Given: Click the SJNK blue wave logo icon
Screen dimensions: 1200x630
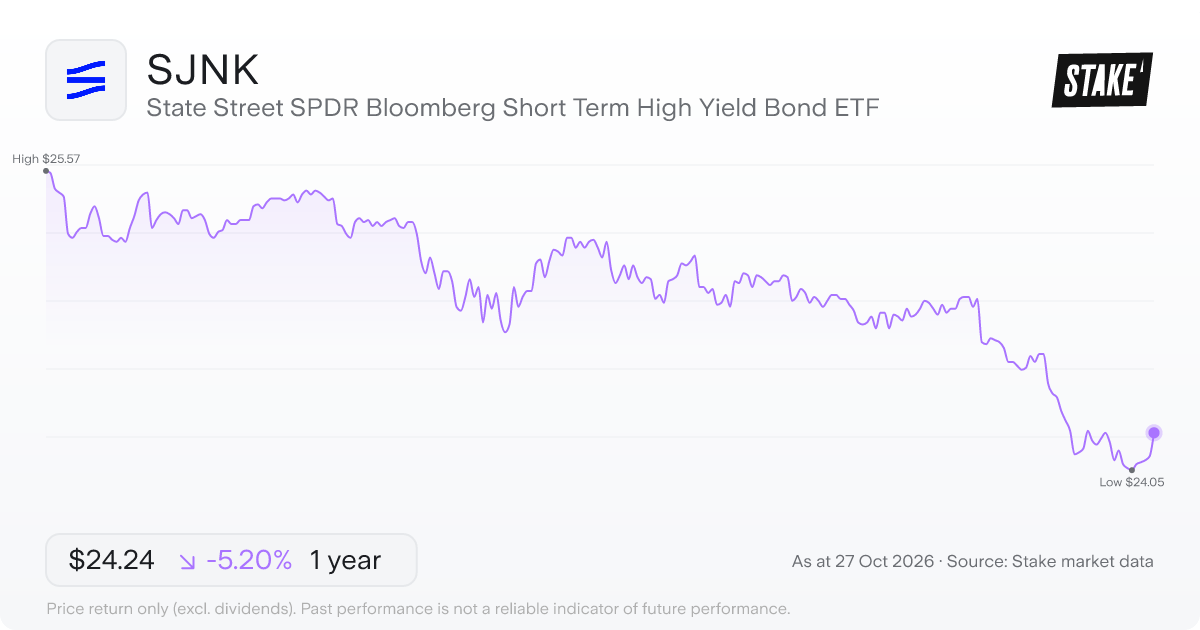Looking at the screenshot, I should 86,80.
